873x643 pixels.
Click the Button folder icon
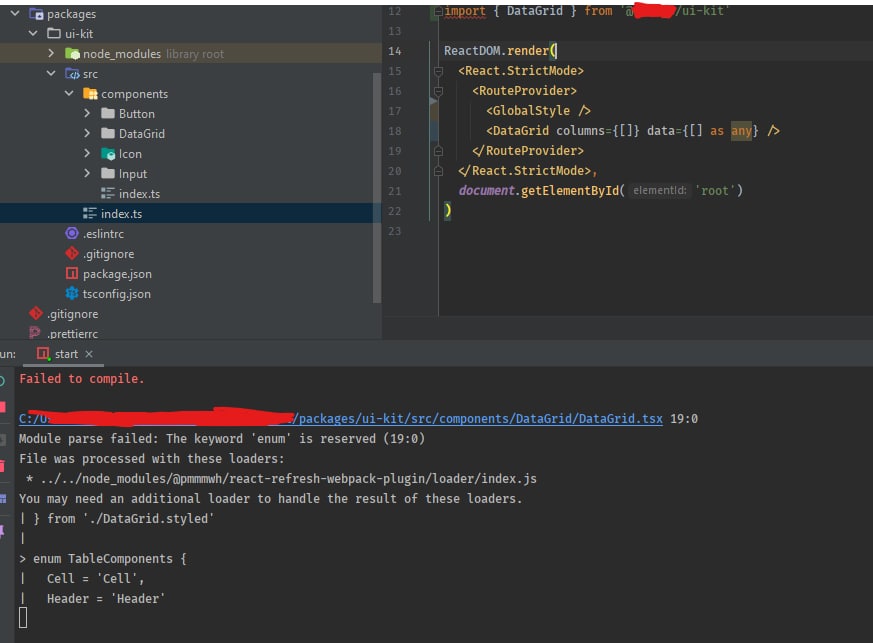[108, 114]
